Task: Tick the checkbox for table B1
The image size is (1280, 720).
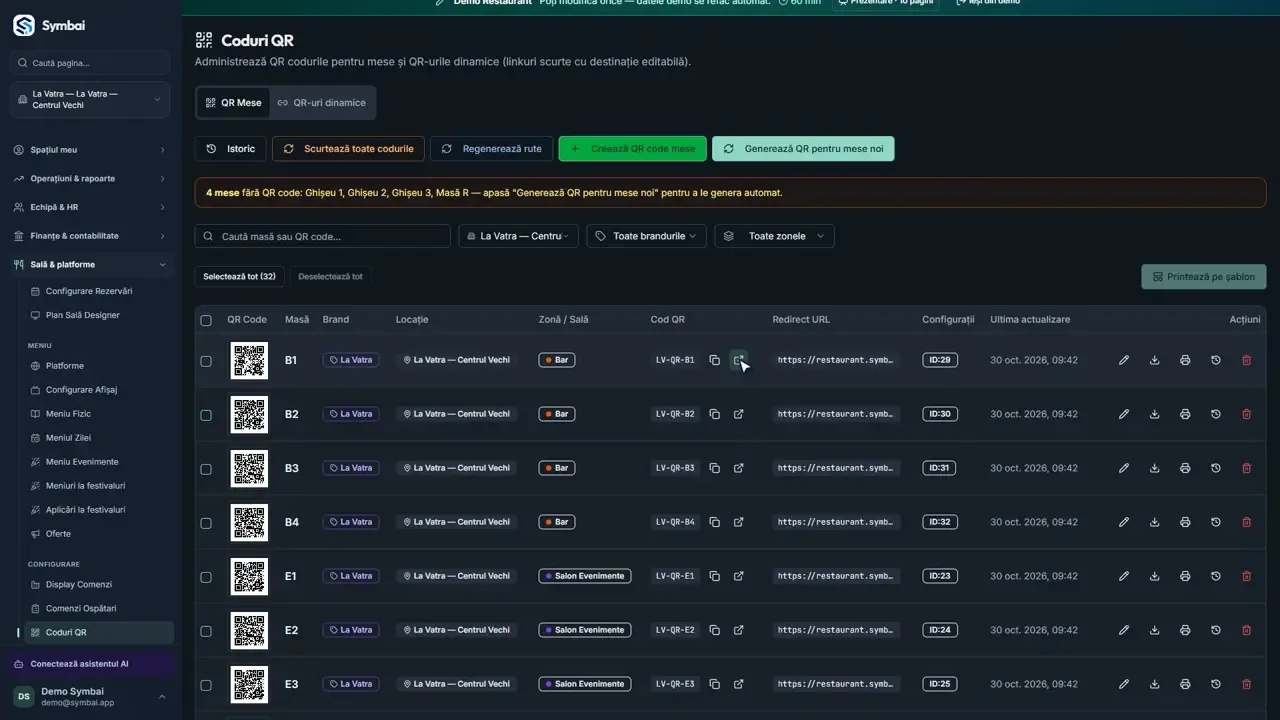Action: [206, 361]
